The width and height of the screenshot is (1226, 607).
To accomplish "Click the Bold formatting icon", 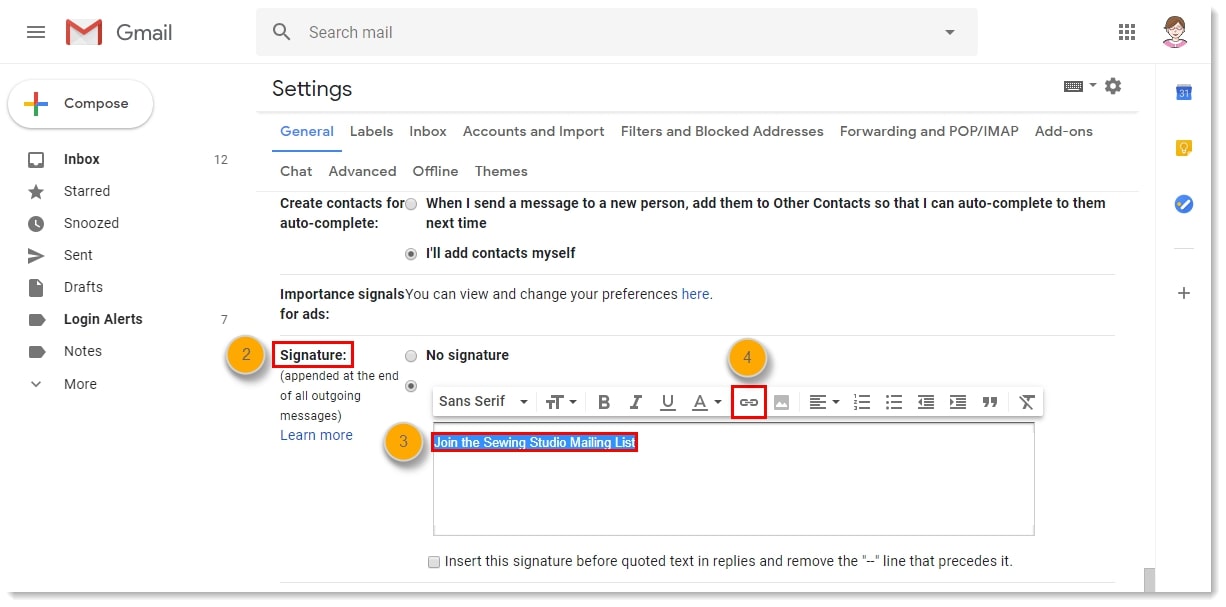I will pos(604,402).
